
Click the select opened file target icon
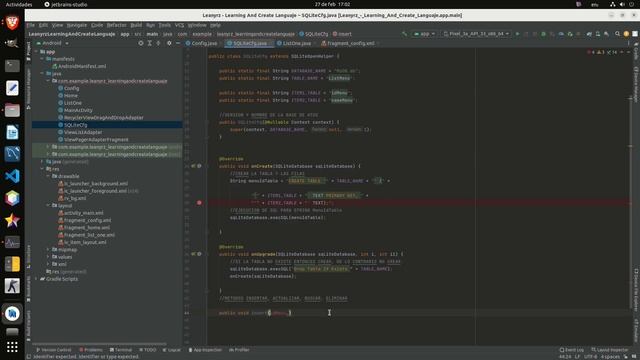coord(141,43)
